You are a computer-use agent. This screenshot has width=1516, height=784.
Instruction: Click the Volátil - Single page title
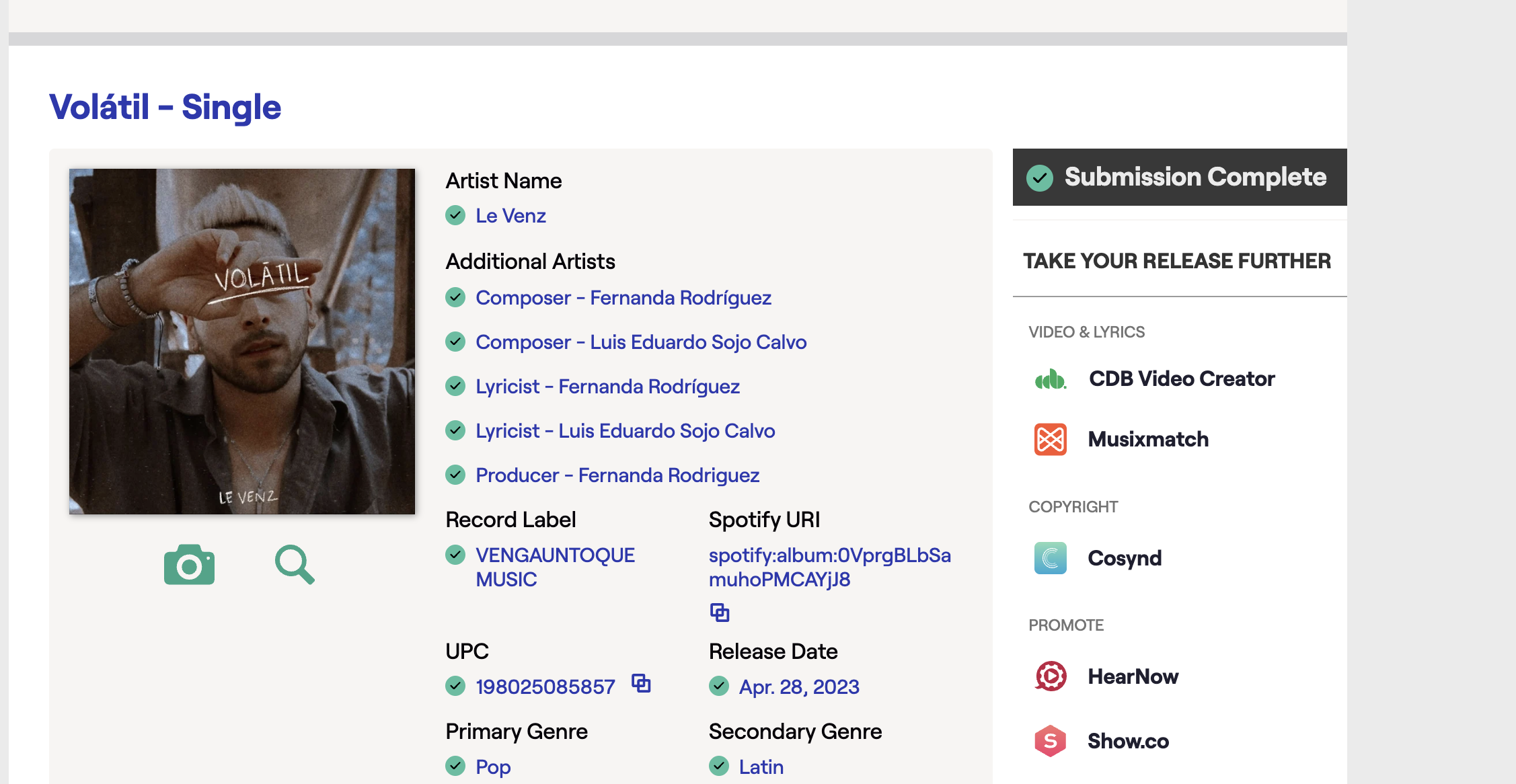[x=165, y=107]
